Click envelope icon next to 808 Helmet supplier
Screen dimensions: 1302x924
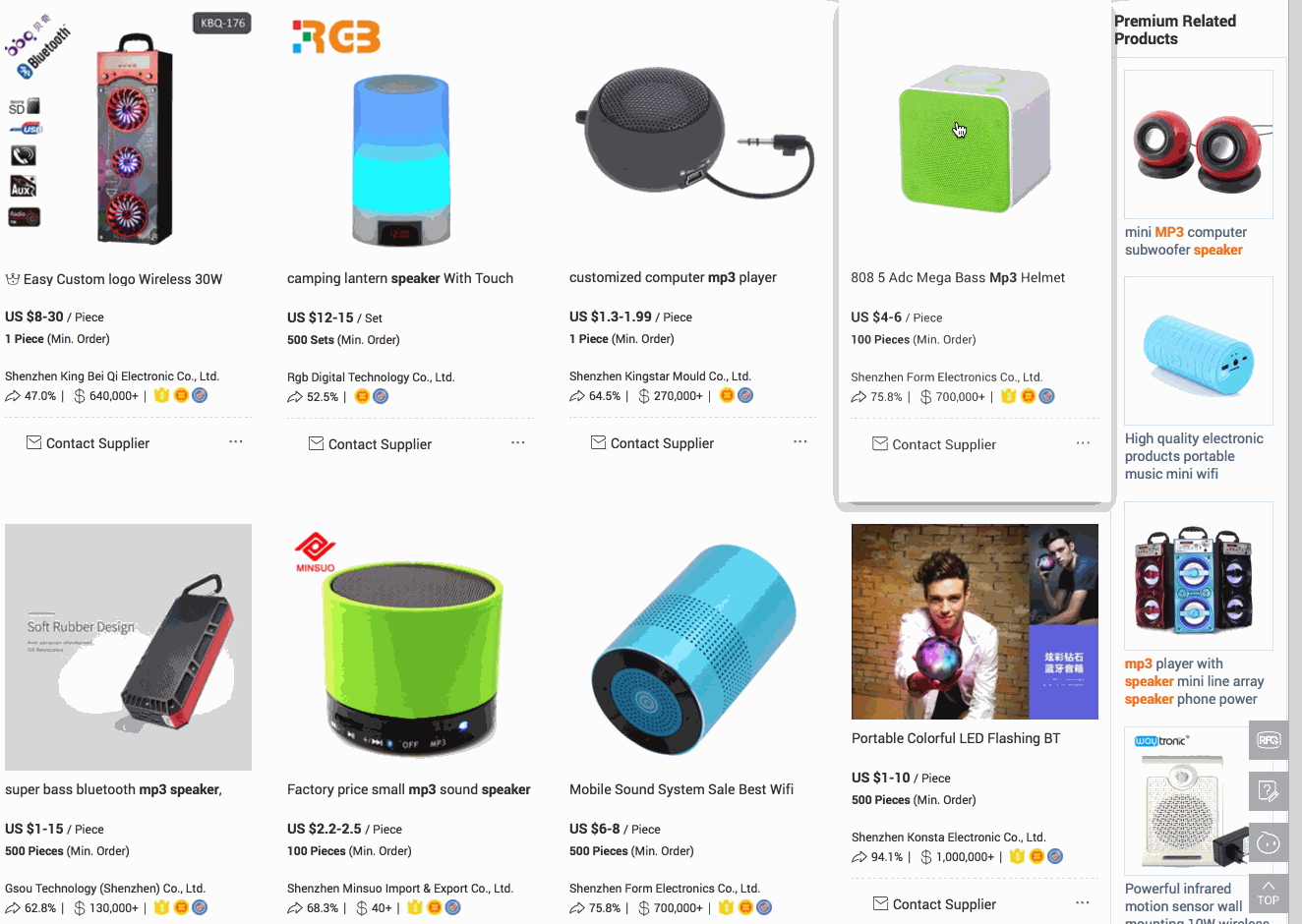tap(880, 443)
